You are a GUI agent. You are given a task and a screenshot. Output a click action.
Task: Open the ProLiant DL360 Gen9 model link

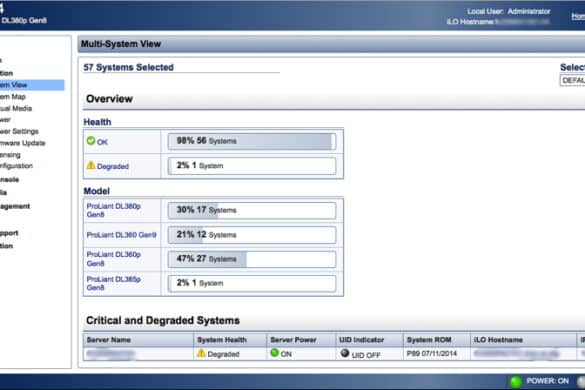click(x=121, y=235)
